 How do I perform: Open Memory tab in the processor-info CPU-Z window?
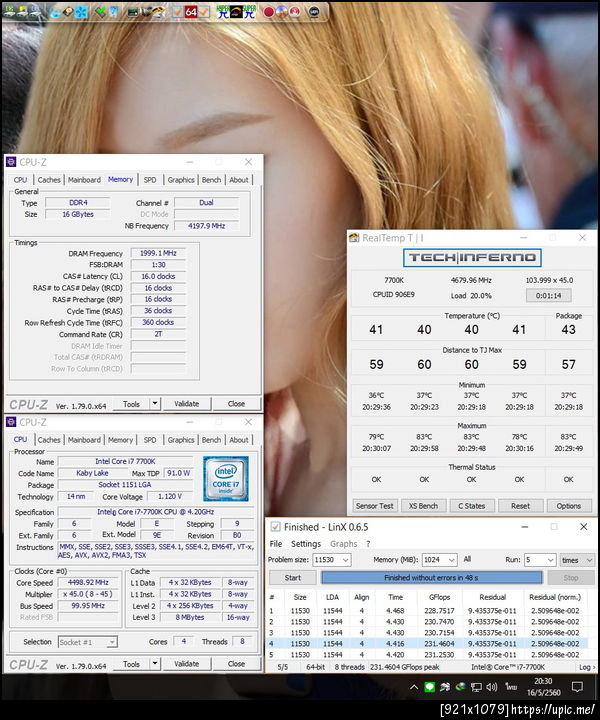pyautogui.click(x=120, y=440)
